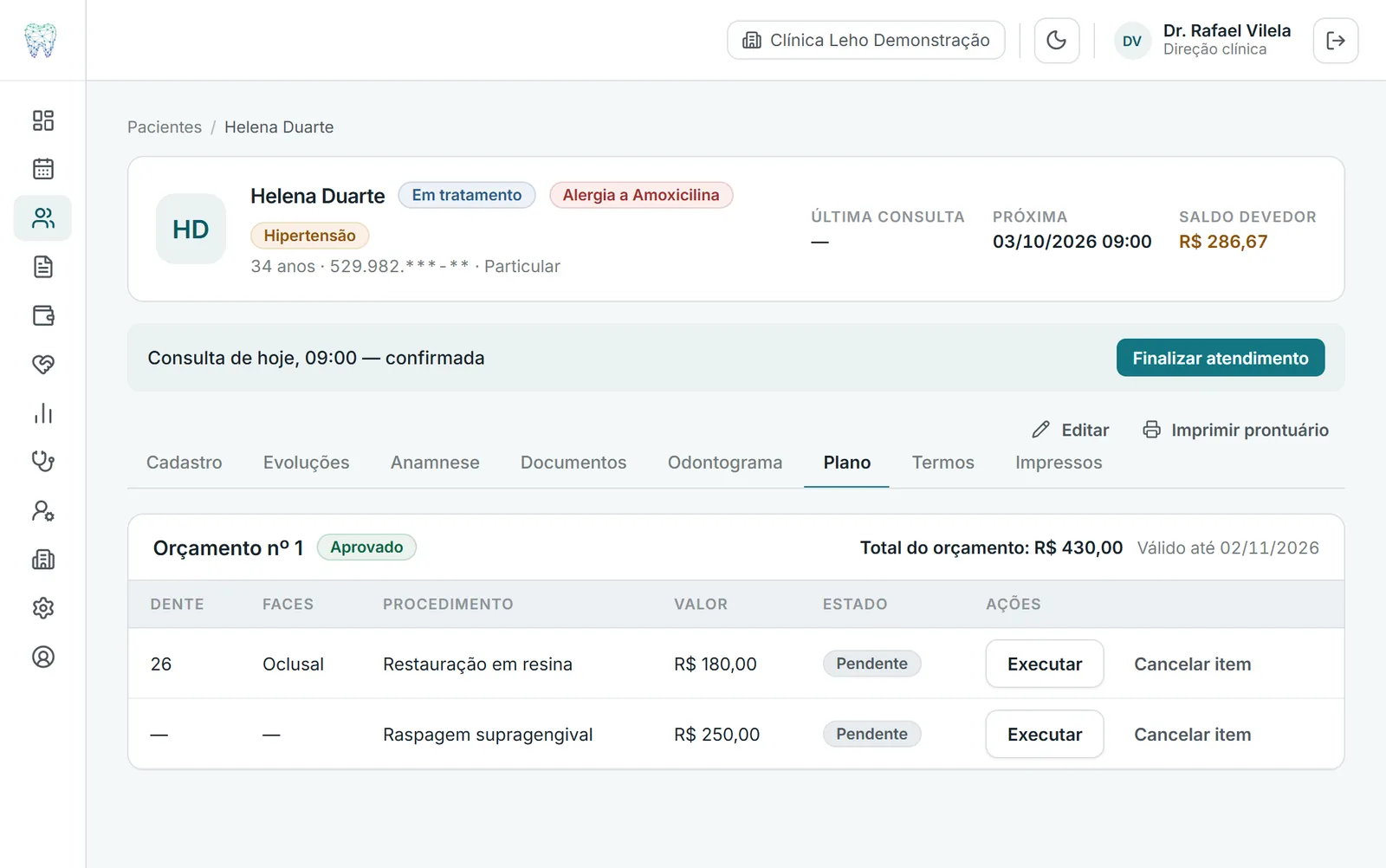This screenshot has height=868, width=1386.
Task: Open the settings gear icon in sidebar
Action: 42,608
